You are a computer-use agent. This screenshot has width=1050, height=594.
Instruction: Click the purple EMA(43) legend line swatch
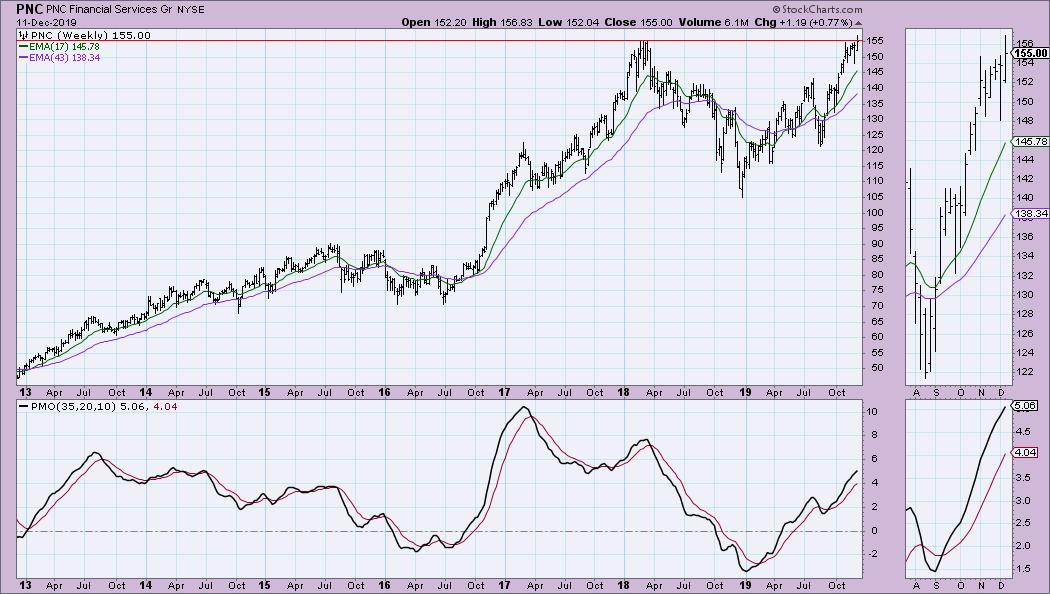click(23, 58)
